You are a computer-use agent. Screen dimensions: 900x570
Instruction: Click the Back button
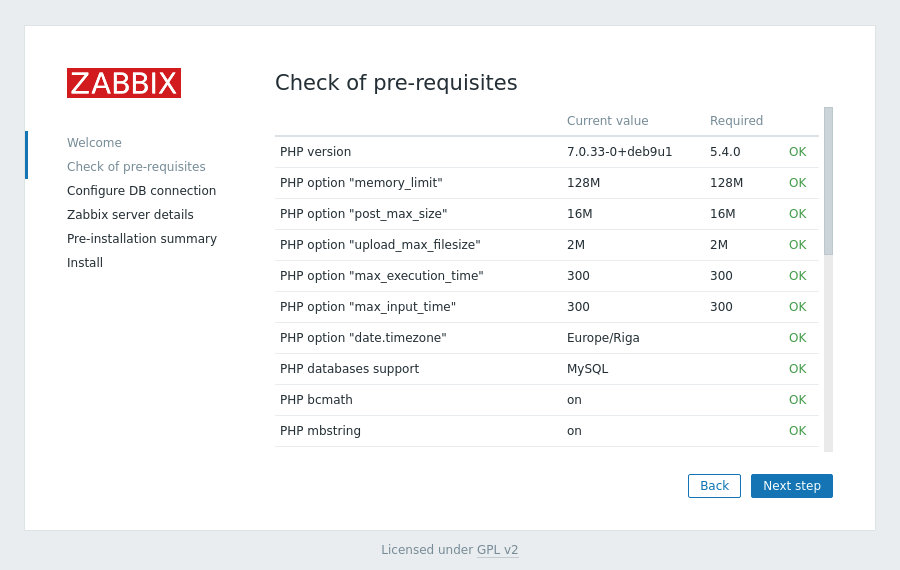714,486
